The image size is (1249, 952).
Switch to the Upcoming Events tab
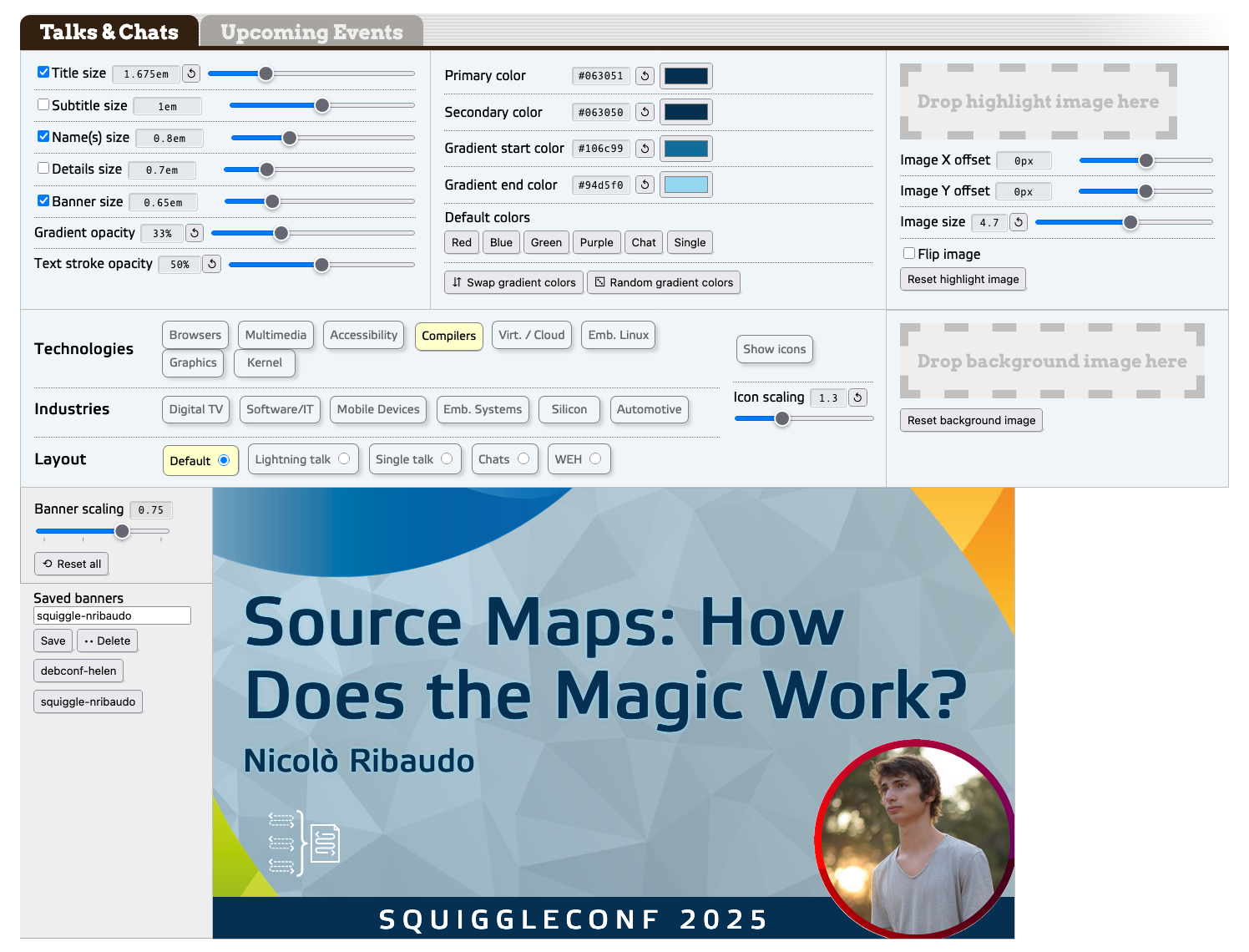point(311,32)
